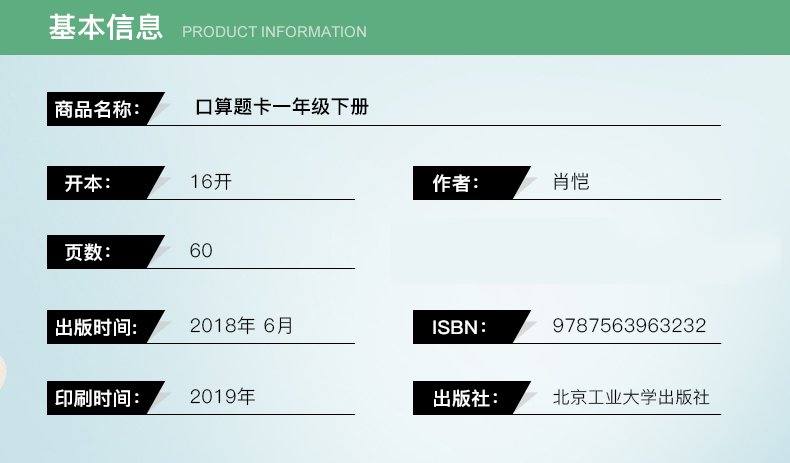Screen dimensions: 790x463
Task: Select the 印刷时间 label tag
Action: pyautogui.click(x=97, y=398)
